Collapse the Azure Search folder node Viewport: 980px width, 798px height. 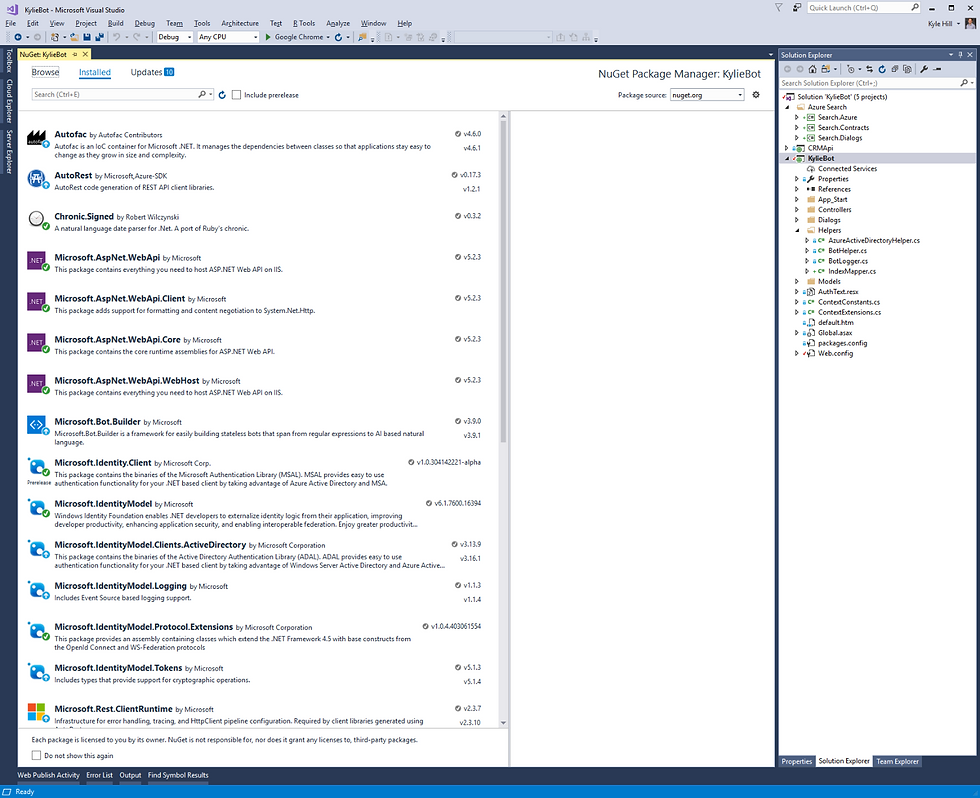[x=787, y=107]
